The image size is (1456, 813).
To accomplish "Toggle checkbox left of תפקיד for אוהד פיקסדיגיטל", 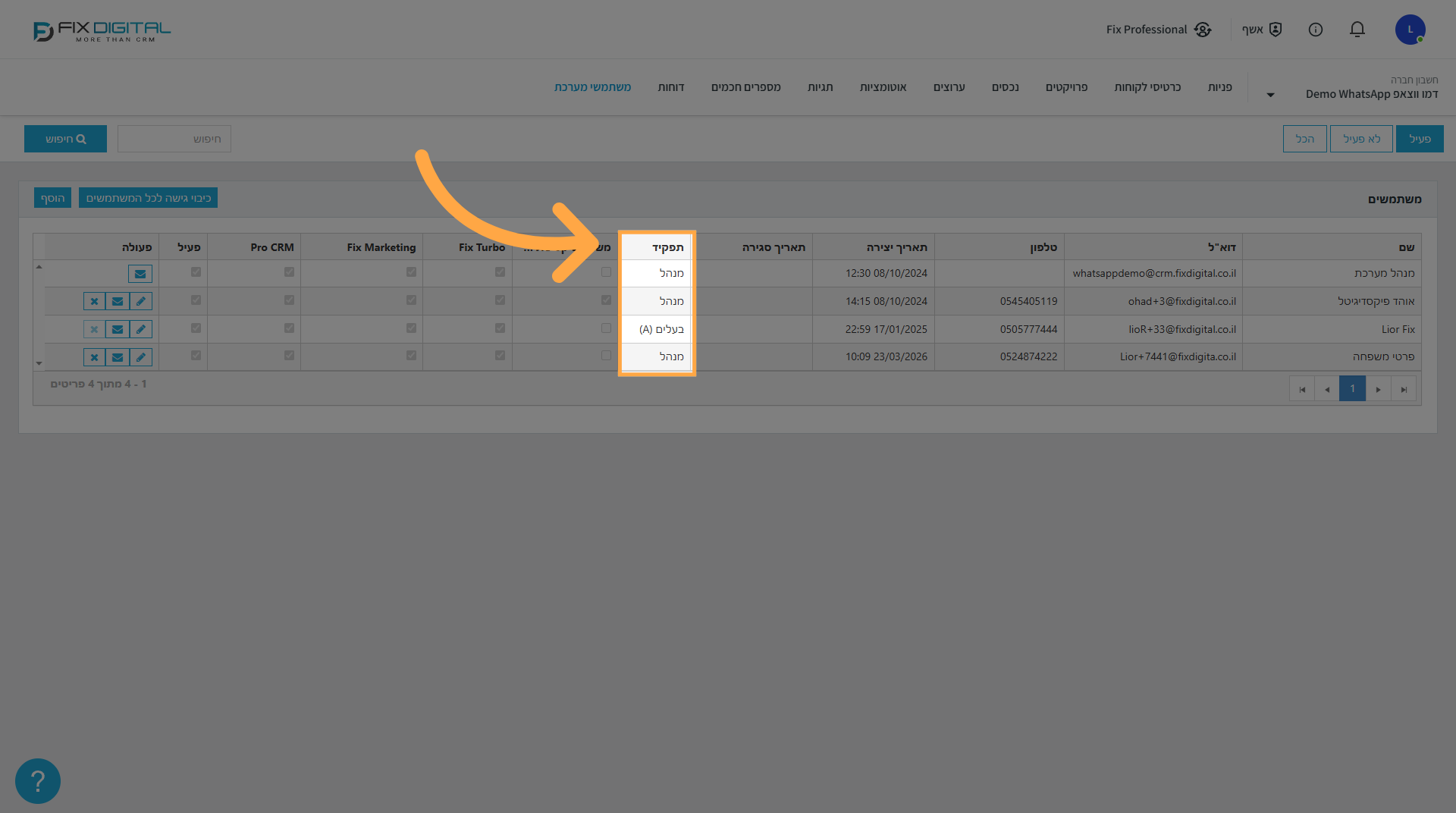I will point(606,300).
